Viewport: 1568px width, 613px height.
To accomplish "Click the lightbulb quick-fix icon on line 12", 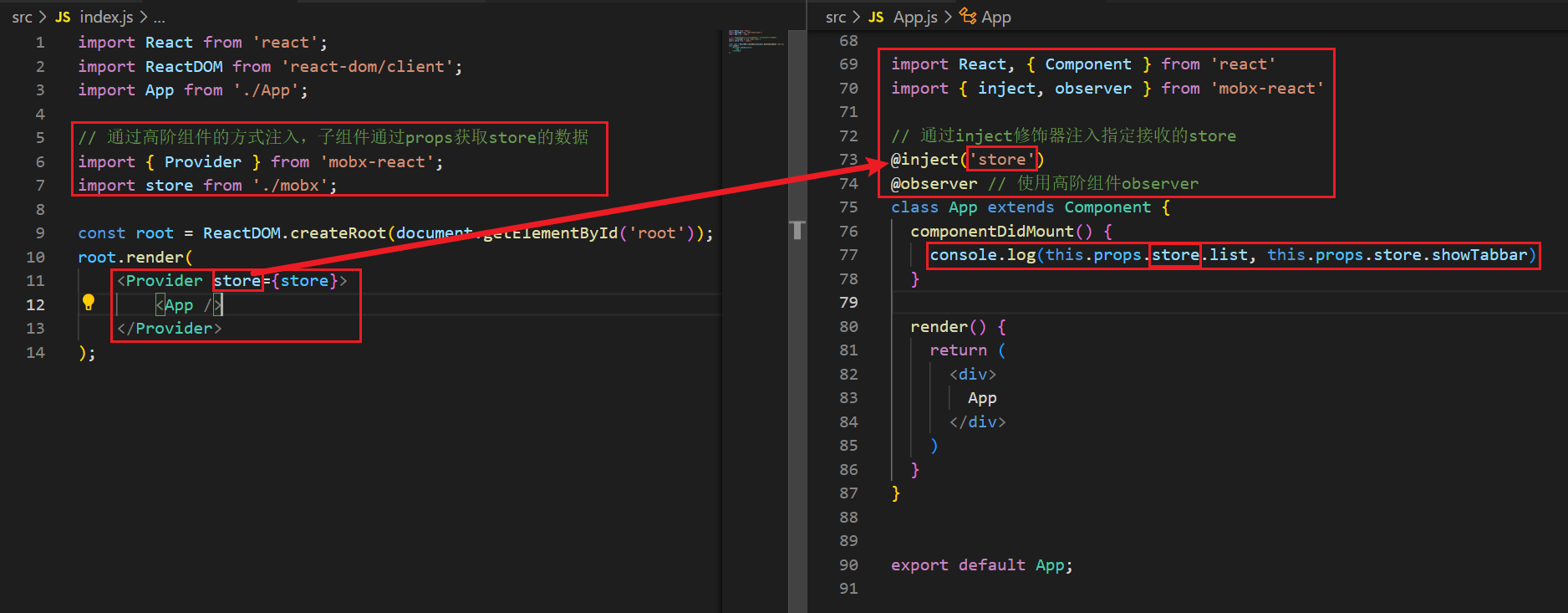I will pos(89,303).
